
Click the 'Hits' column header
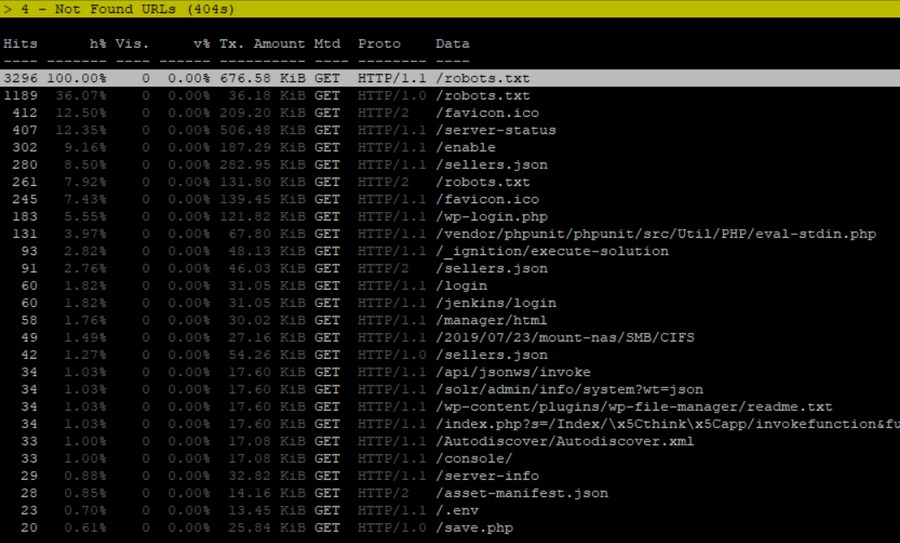pos(20,44)
